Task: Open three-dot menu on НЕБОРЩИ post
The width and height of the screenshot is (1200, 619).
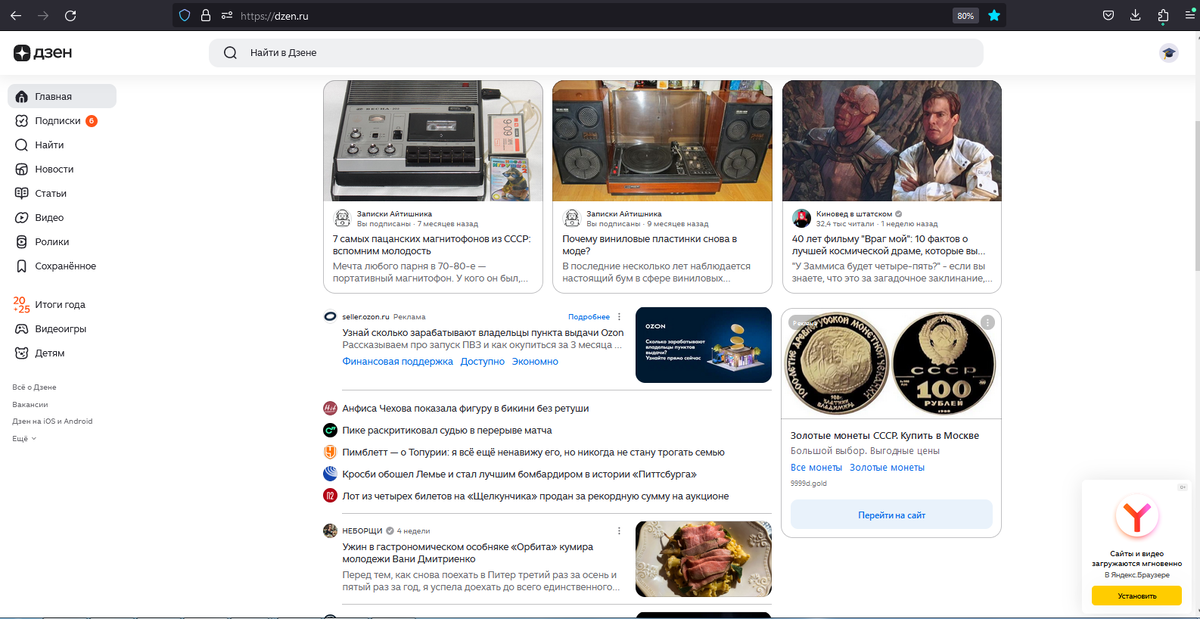Action: (619, 530)
